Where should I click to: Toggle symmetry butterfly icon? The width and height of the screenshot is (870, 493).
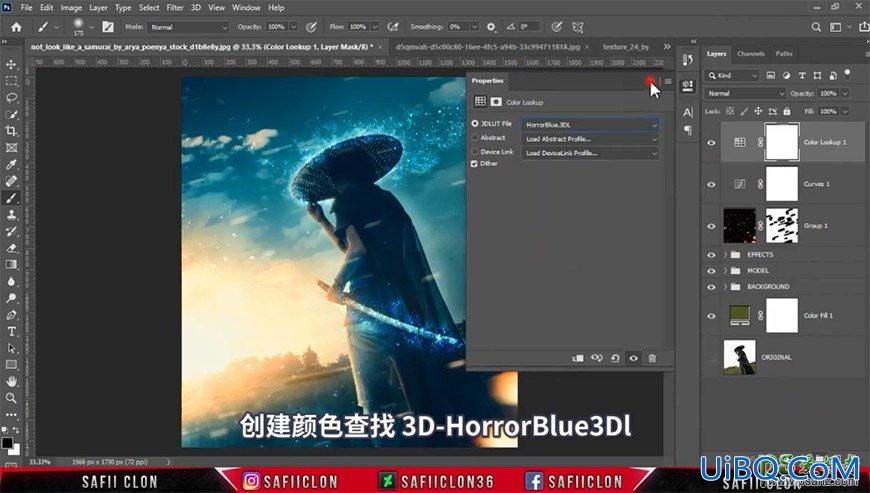tap(578, 27)
